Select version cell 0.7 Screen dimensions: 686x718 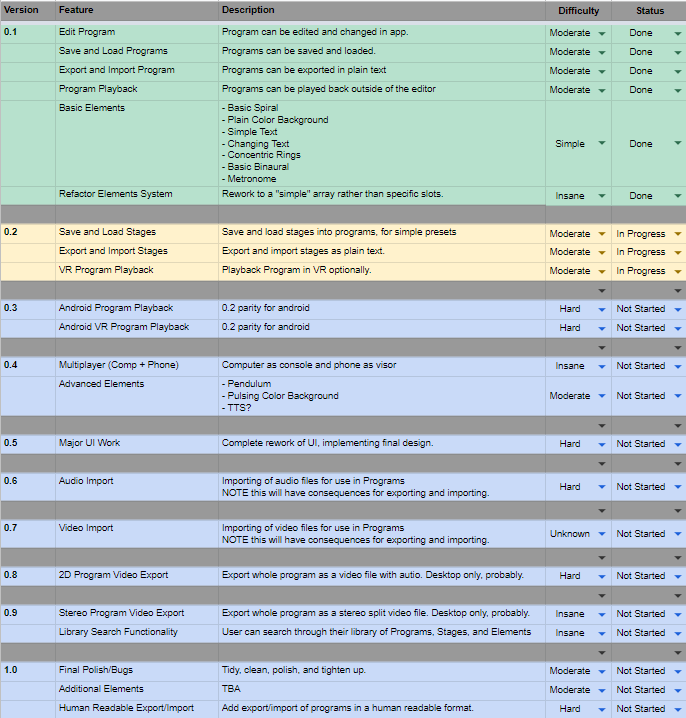[28, 533]
